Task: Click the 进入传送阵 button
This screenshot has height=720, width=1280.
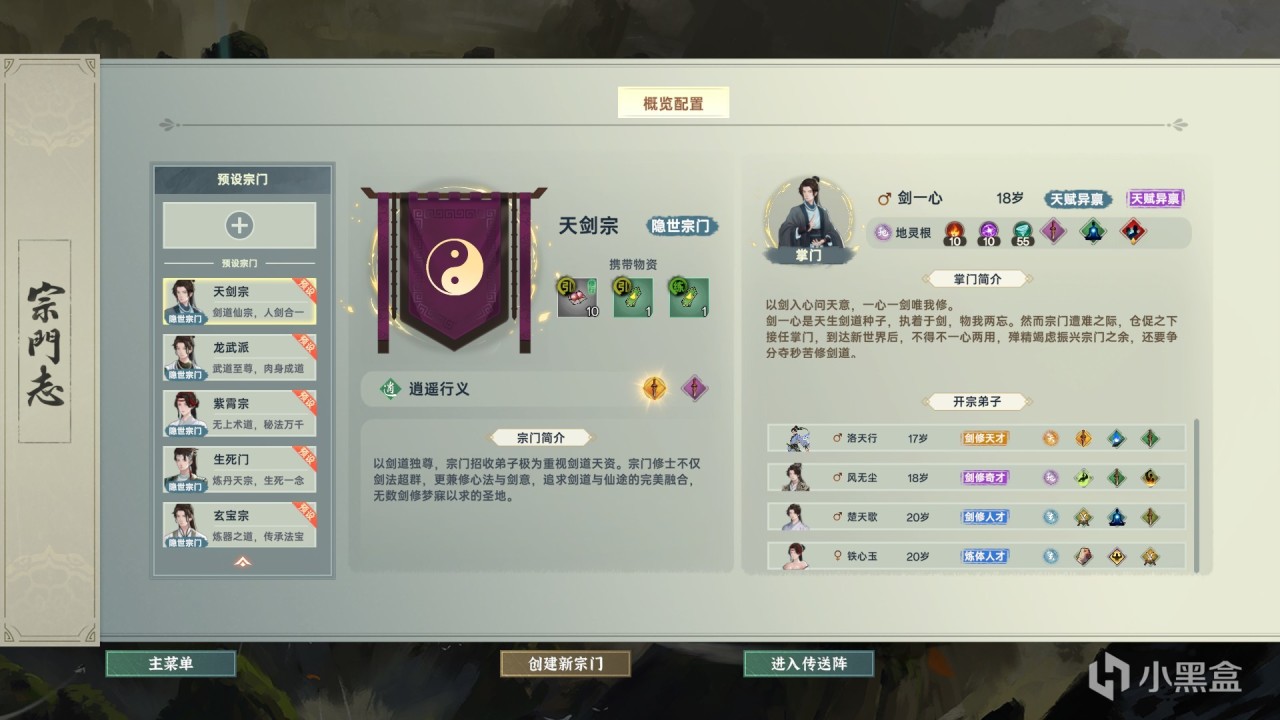Action: click(x=809, y=663)
